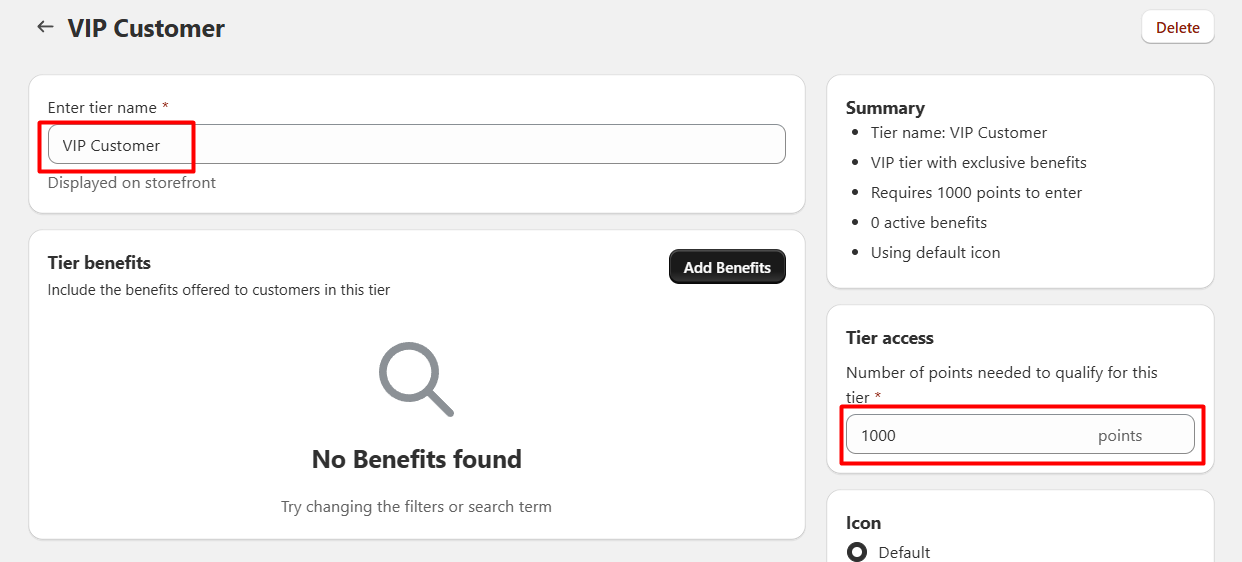Click the Tier benefits section heading

tap(99, 263)
